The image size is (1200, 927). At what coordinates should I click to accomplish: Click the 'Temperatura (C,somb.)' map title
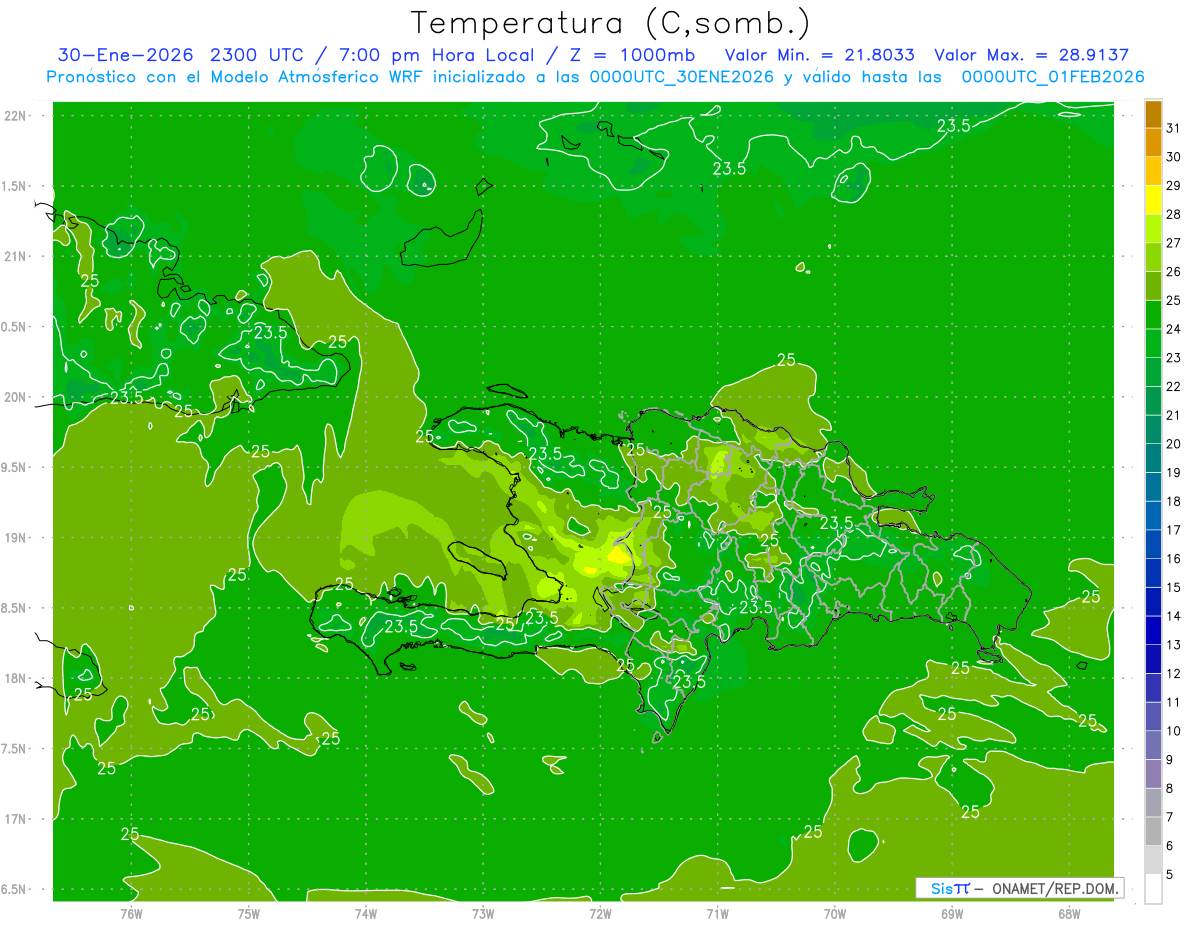coord(611,23)
